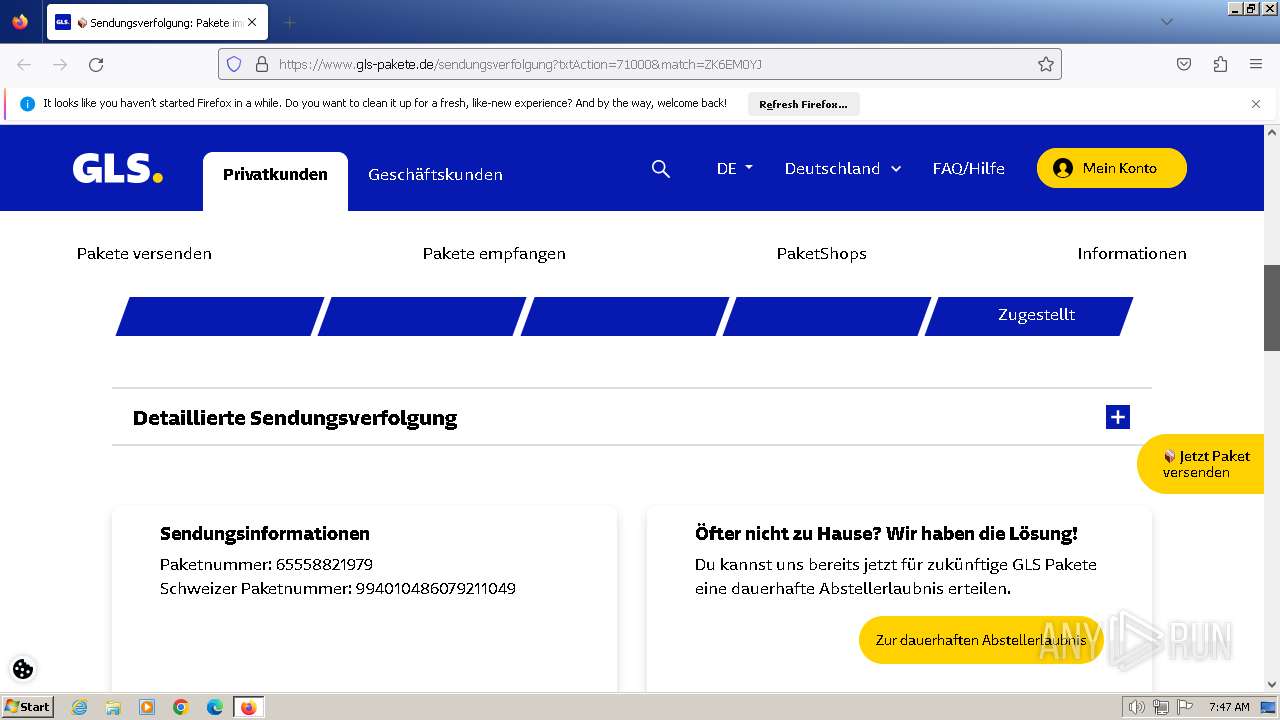Open the Pakete empfangen menu
The image size is (1280, 720).
[x=494, y=253]
